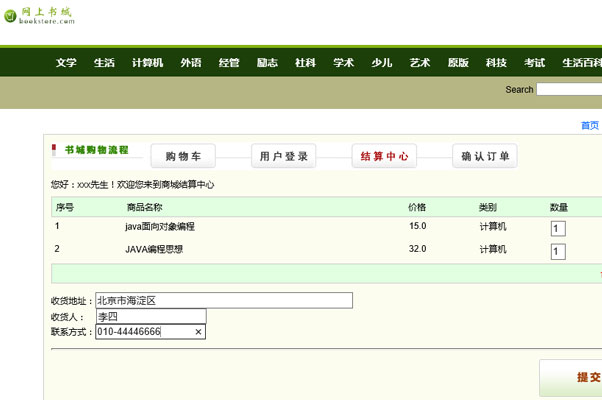Edit quantity for java面向对象编程
Viewport: 602px width, 400px height.
click(x=558, y=228)
